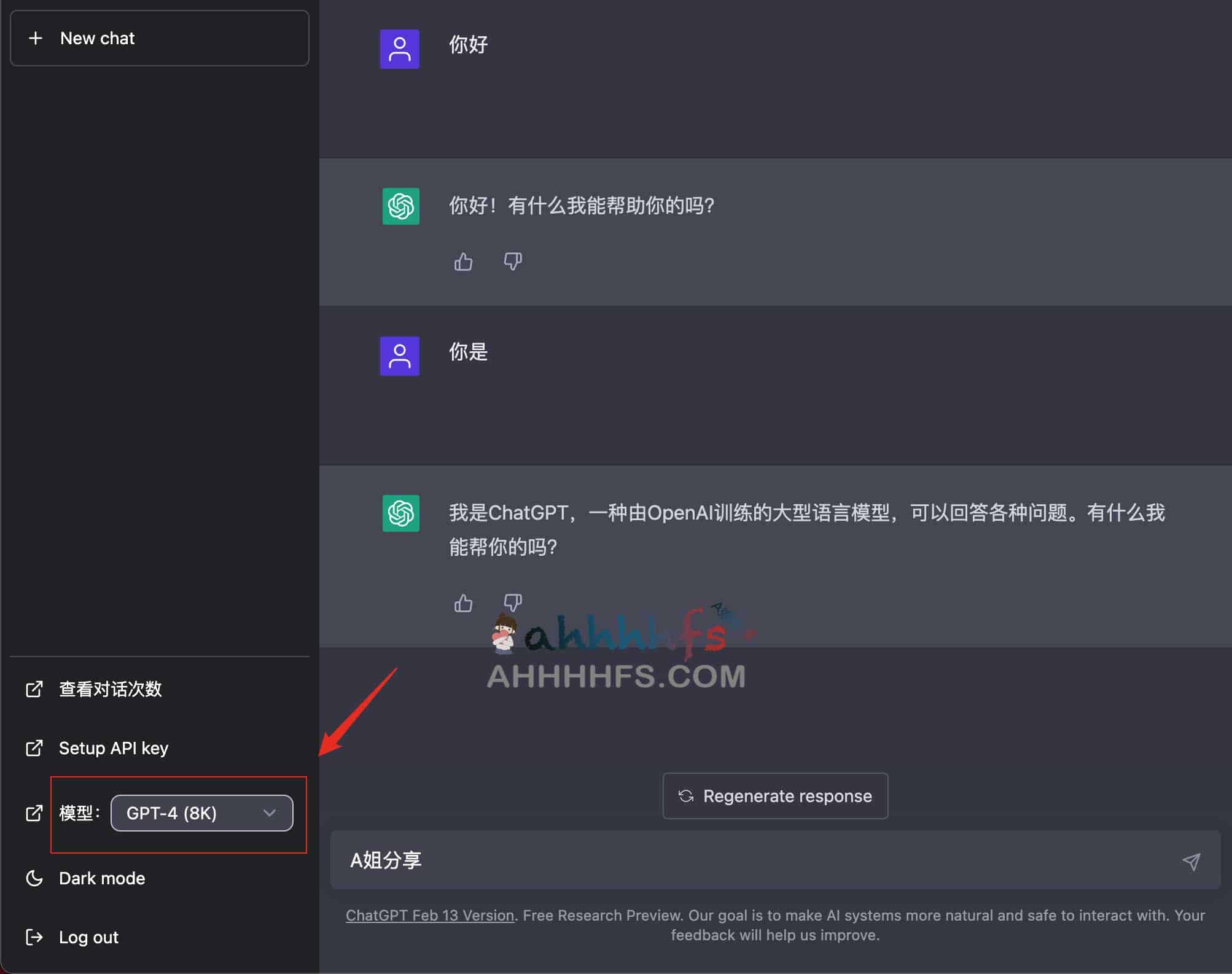The width and height of the screenshot is (1232, 974).
Task: Click the A姐分享 message input field
Action: click(776, 858)
